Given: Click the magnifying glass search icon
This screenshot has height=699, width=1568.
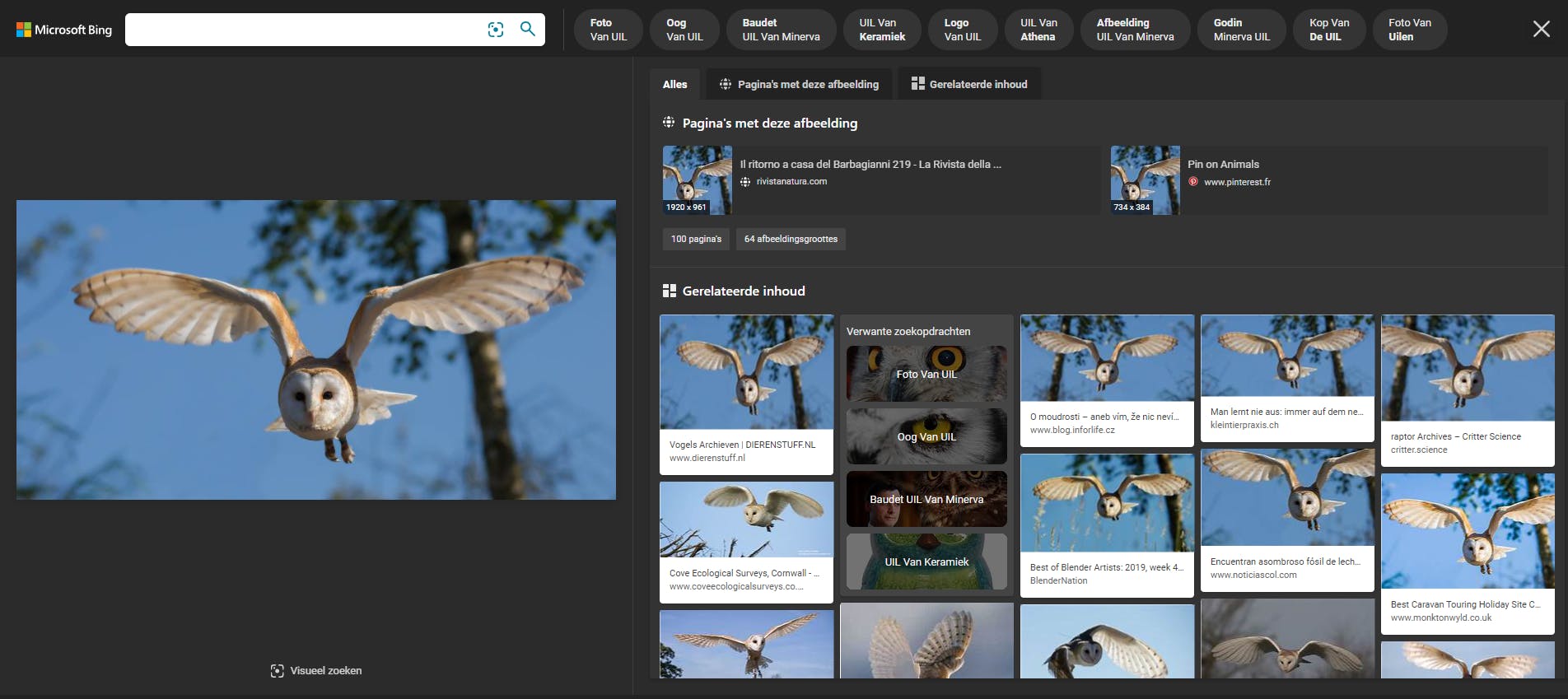Looking at the screenshot, I should pyautogui.click(x=528, y=30).
